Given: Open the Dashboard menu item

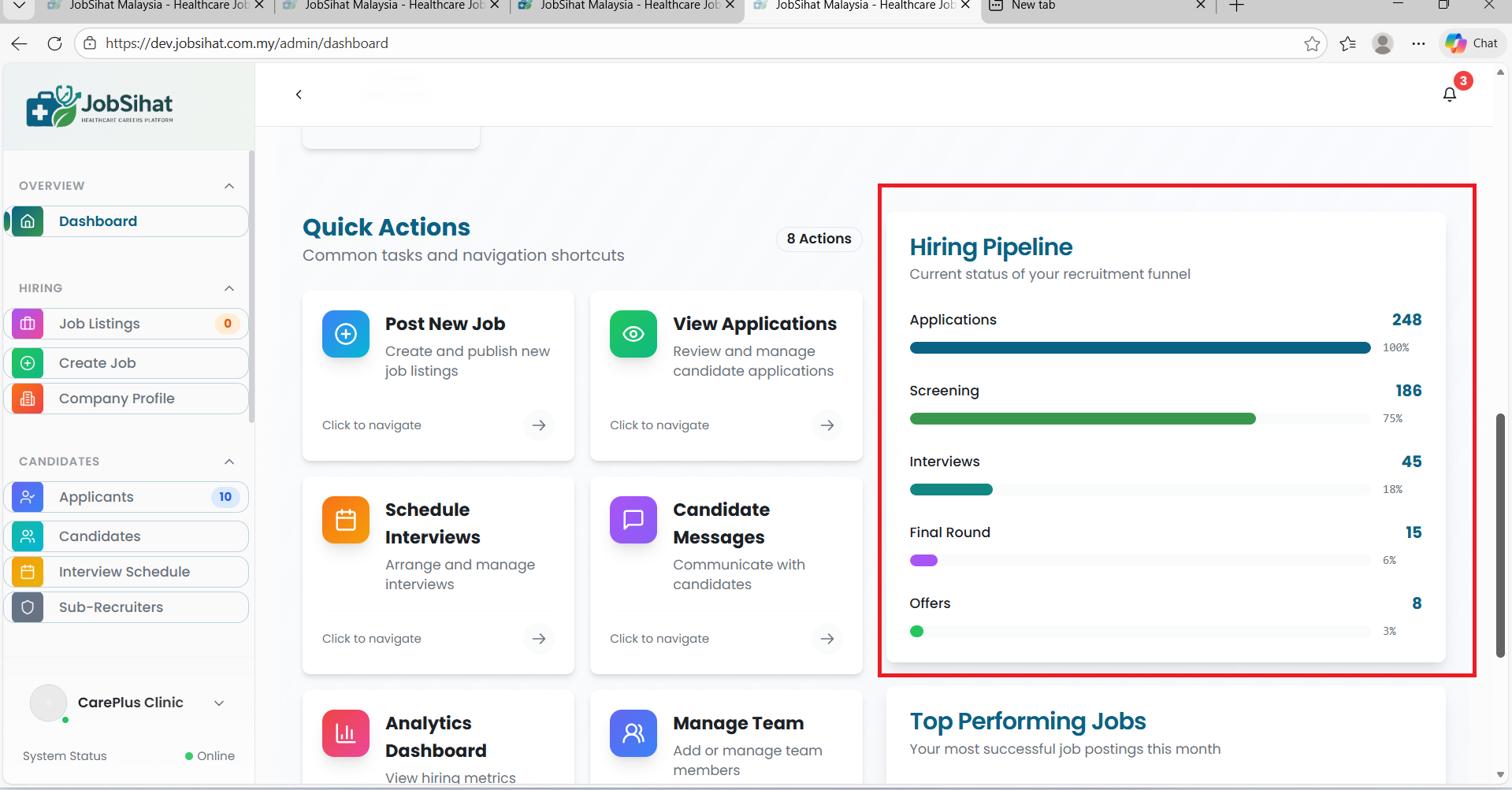Looking at the screenshot, I should pyautogui.click(x=98, y=221).
